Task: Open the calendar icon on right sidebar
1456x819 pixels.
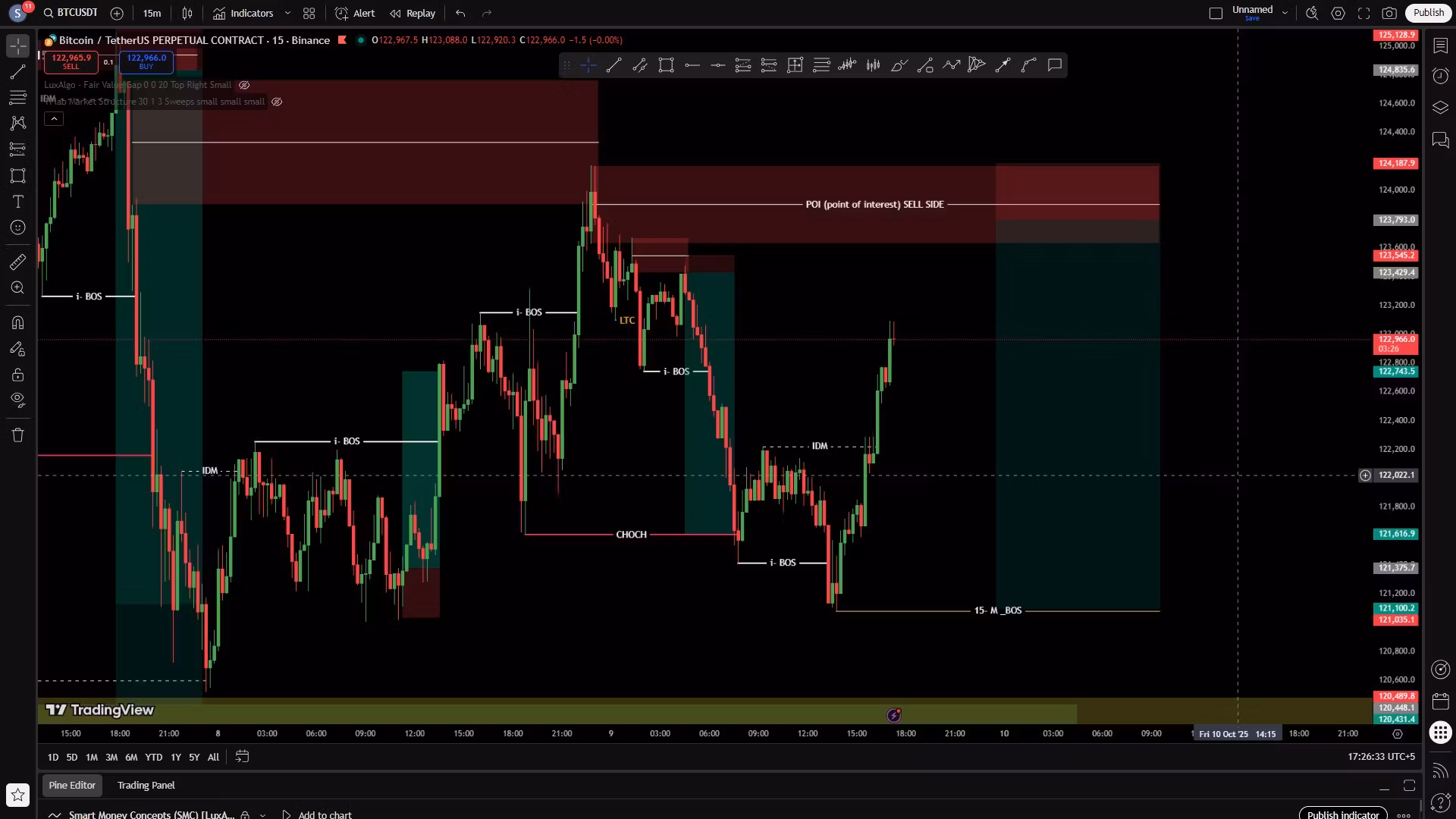Action: (x=1440, y=701)
